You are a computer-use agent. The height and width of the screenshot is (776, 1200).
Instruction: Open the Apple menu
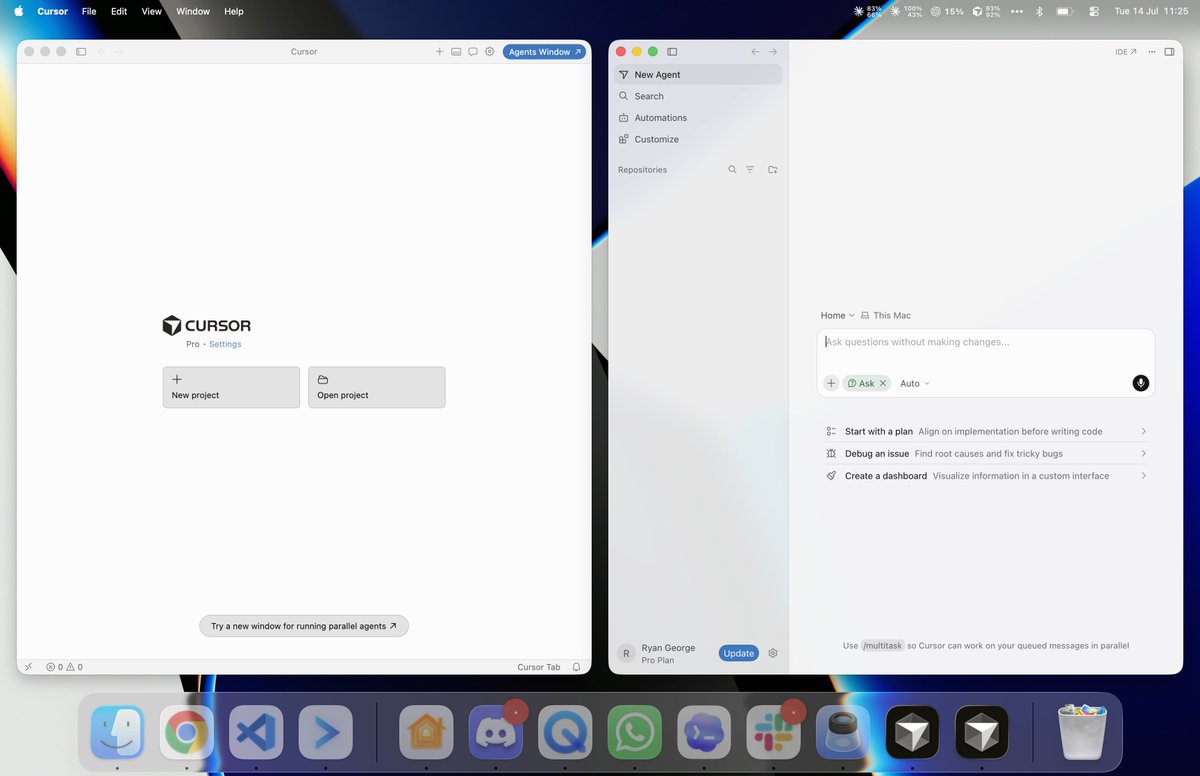tap(18, 11)
